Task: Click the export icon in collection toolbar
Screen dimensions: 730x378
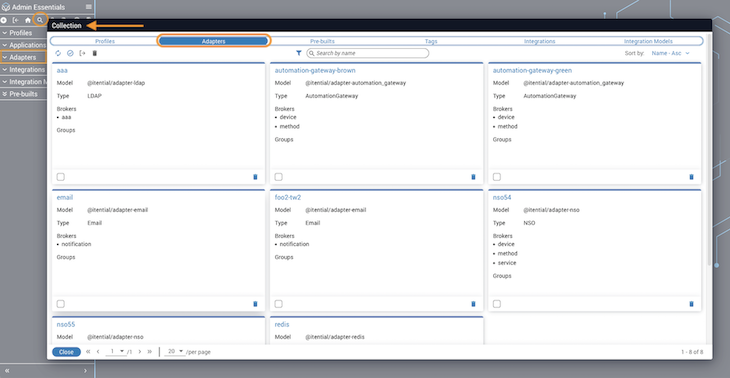Action: pos(83,54)
